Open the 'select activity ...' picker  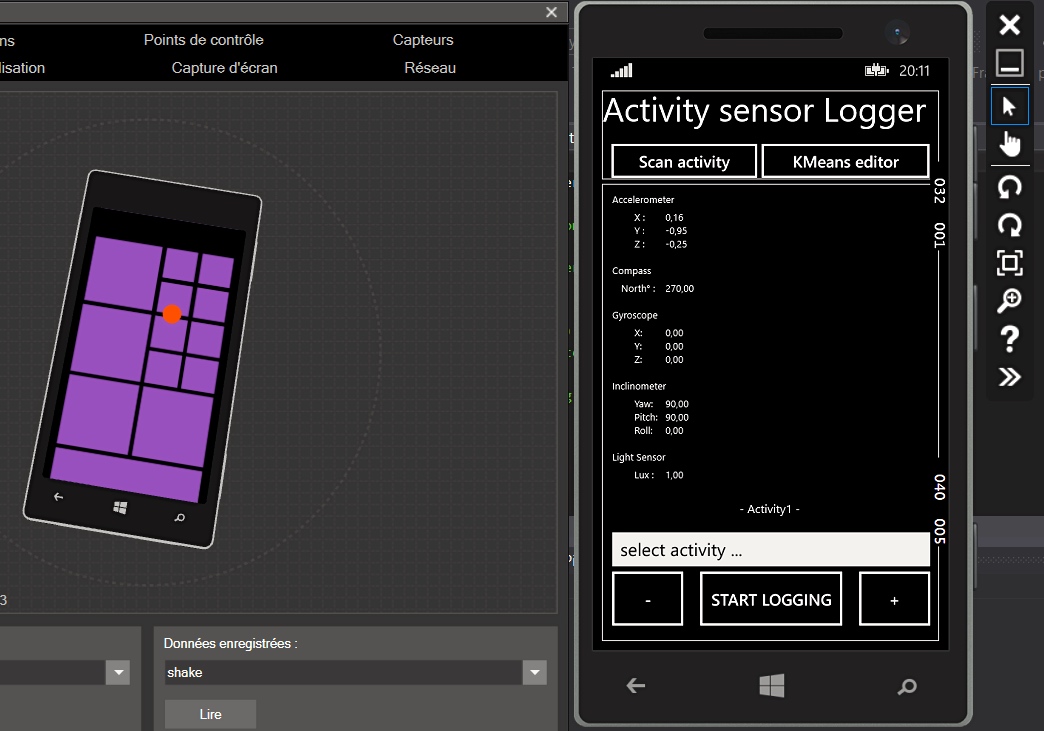(770, 550)
